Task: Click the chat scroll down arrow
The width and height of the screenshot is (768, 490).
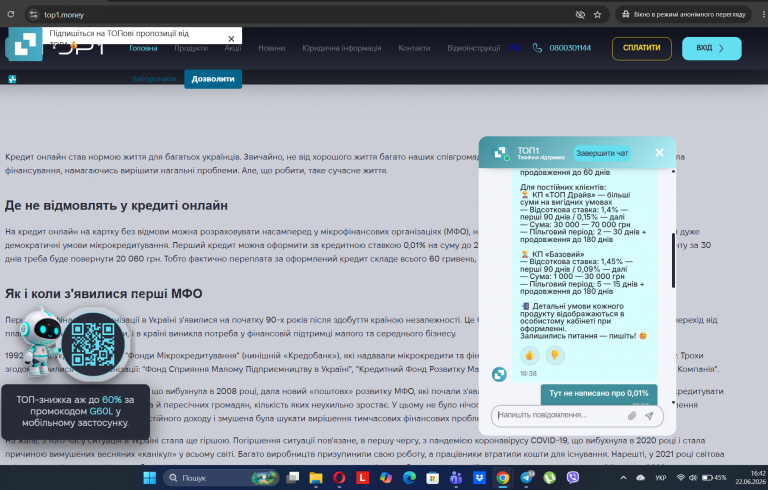Action: tap(673, 403)
